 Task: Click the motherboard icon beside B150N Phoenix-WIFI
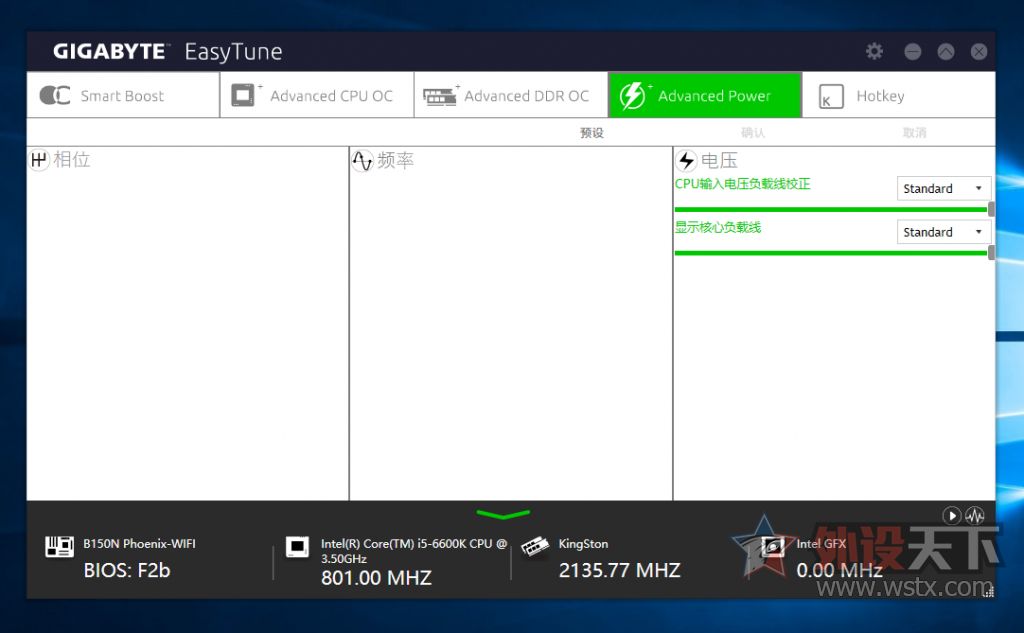point(59,546)
